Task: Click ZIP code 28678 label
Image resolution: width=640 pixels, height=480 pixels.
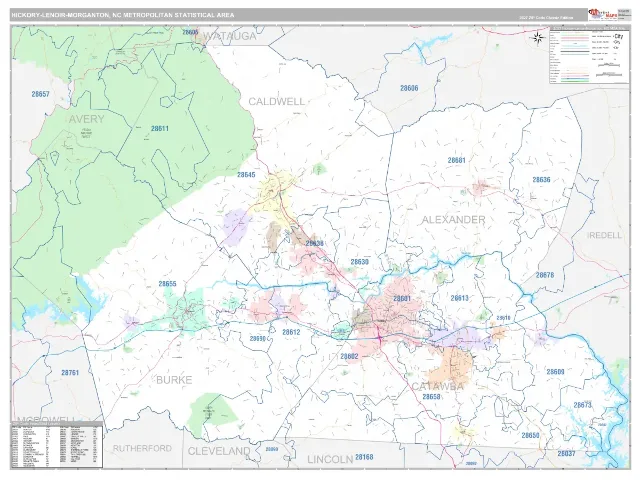Action: (x=545, y=276)
